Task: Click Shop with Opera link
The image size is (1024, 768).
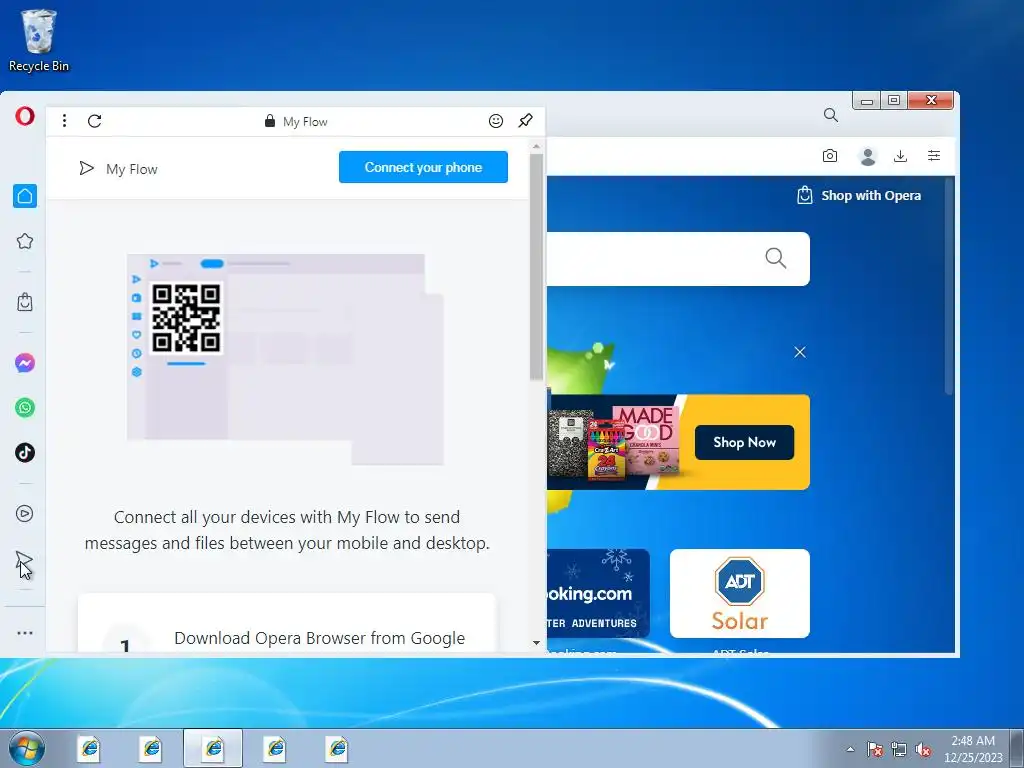Action: click(x=859, y=195)
